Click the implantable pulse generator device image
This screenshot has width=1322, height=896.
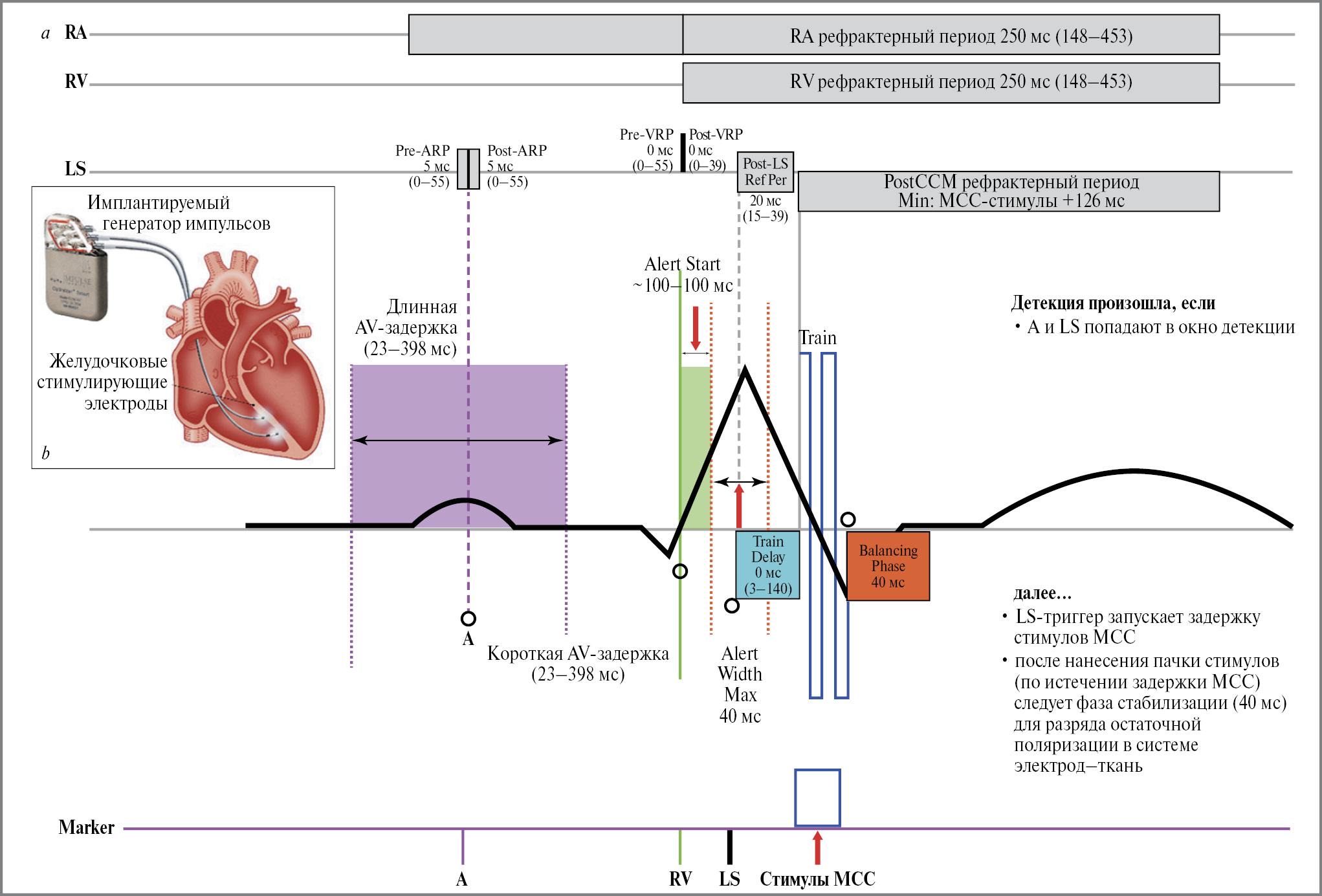pos(76,273)
